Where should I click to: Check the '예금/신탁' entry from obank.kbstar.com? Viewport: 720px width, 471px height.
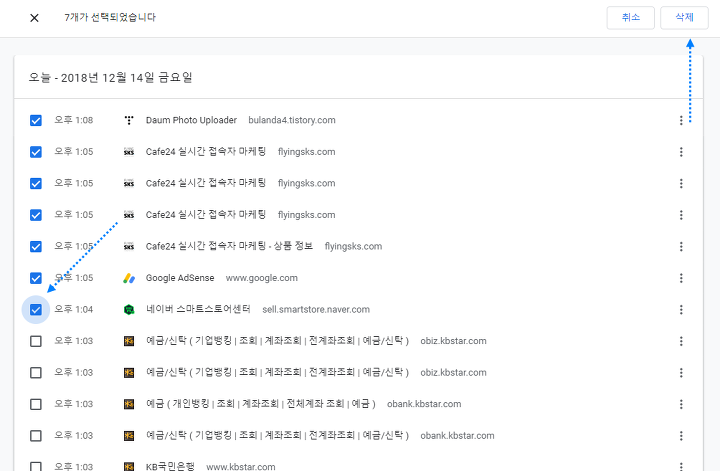[36, 436]
